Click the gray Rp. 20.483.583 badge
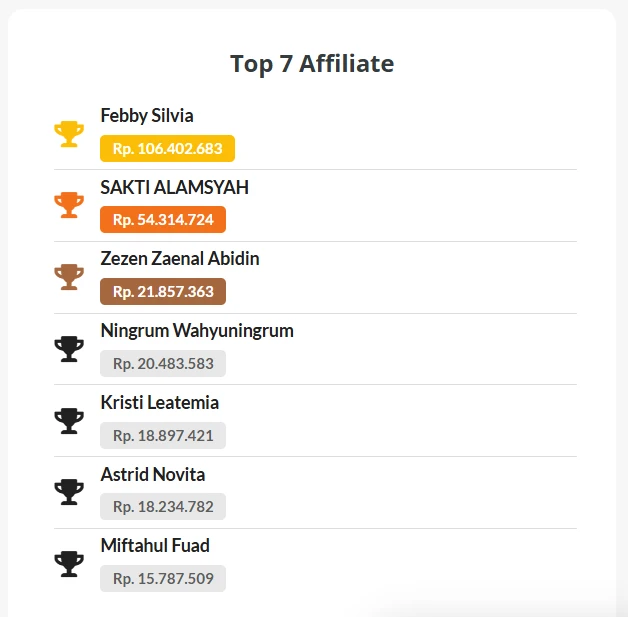This screenshot has height=617, width=628. (163, 364)
